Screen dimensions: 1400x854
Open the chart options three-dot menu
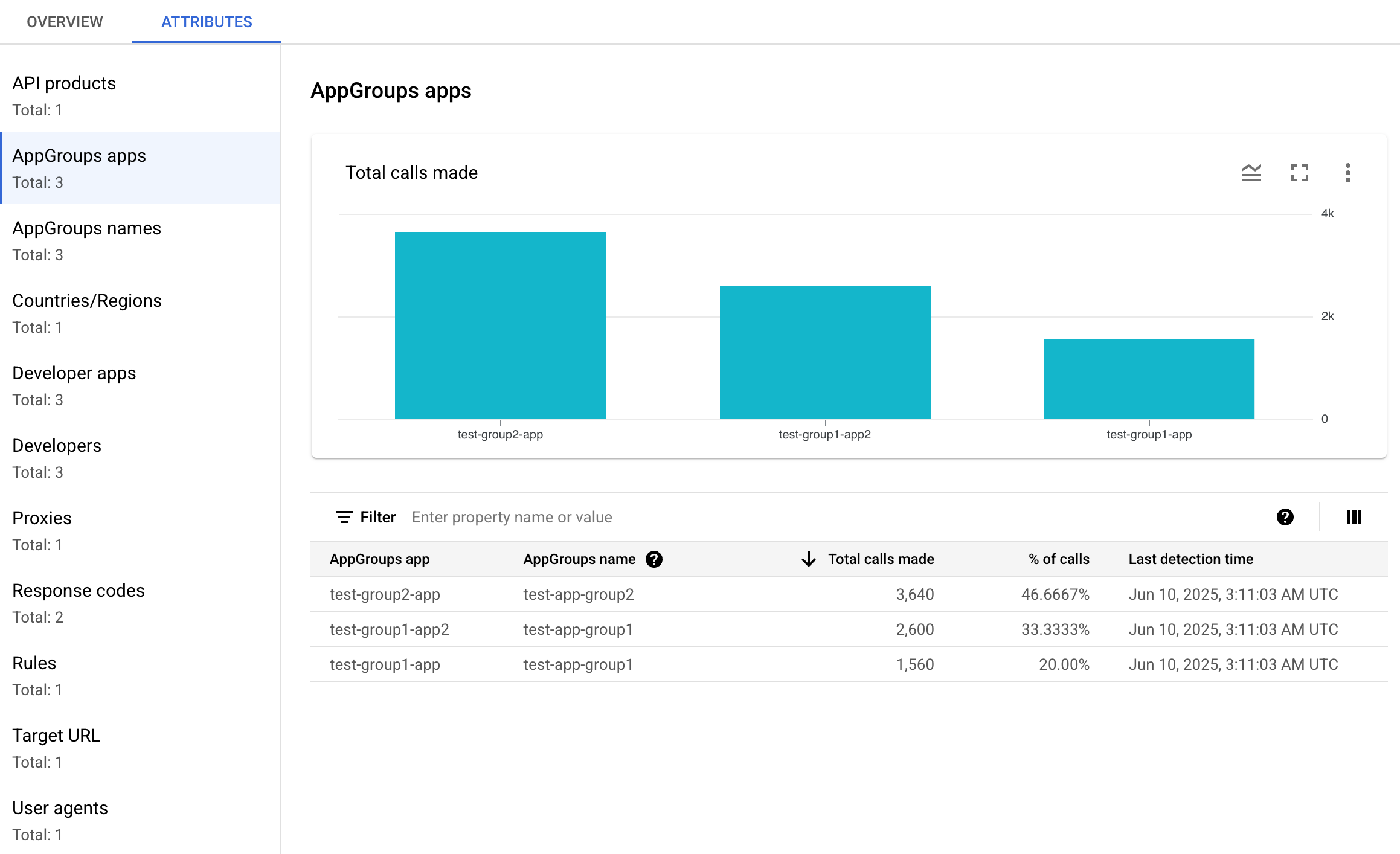[x=1347, y=173]
